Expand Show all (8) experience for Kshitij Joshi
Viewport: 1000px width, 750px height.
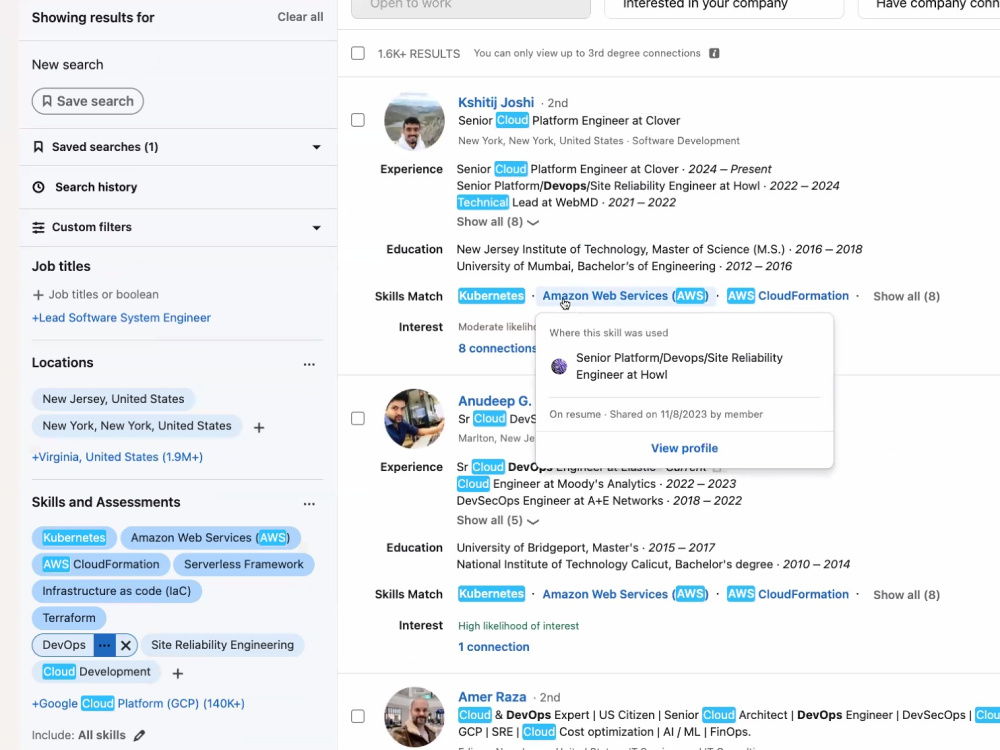[497, 222]
